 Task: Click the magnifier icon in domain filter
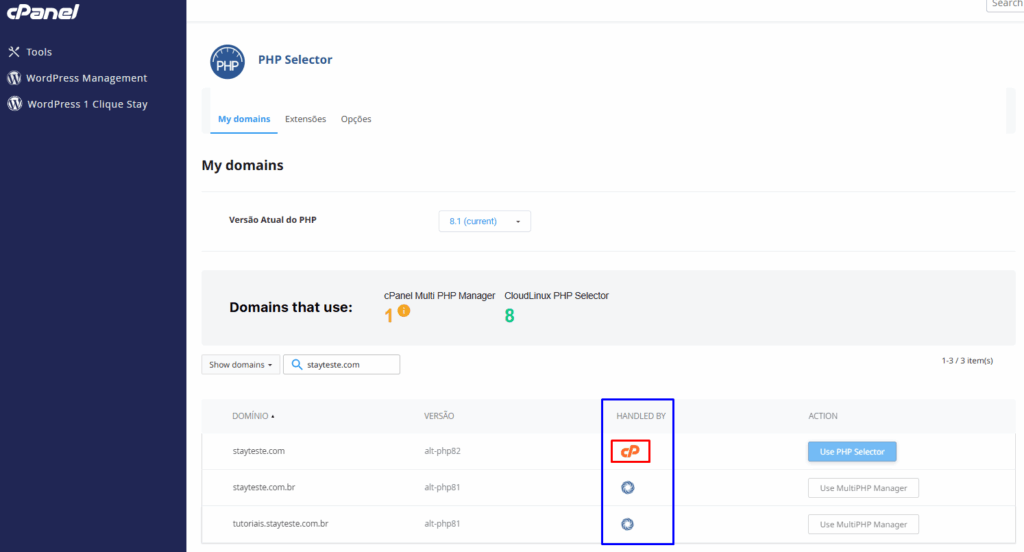point(297,365)
